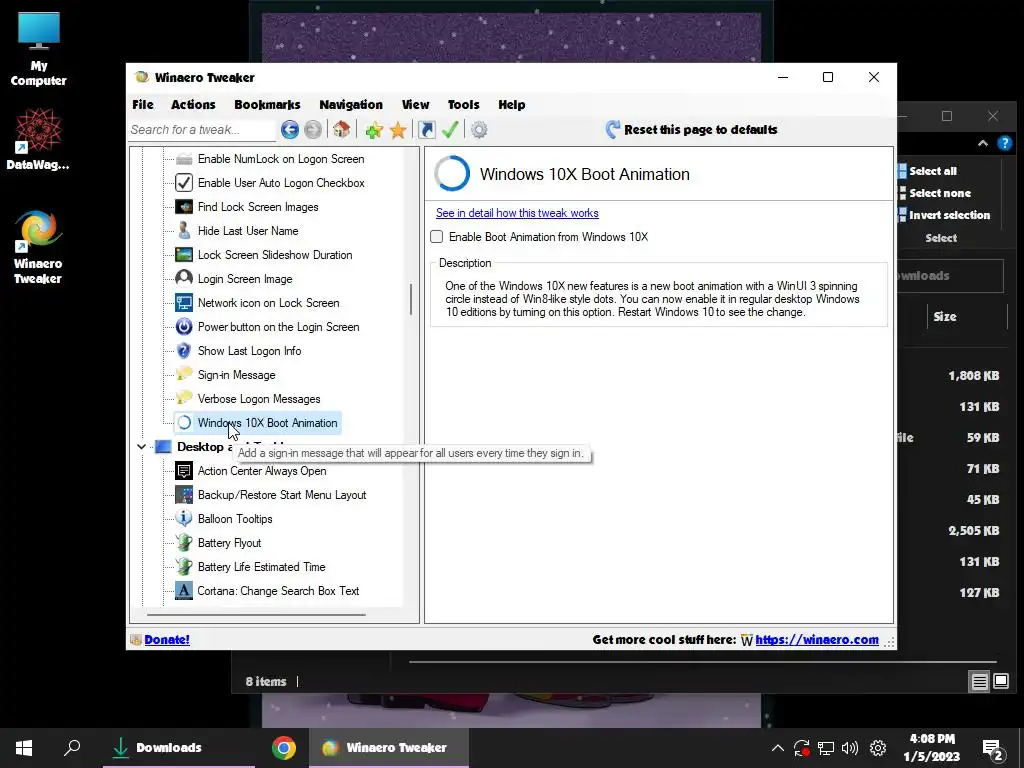The image size is (1024, 768).
Task: Collapse the ribbon chevron in Downloads window
Action: point(983,144)
